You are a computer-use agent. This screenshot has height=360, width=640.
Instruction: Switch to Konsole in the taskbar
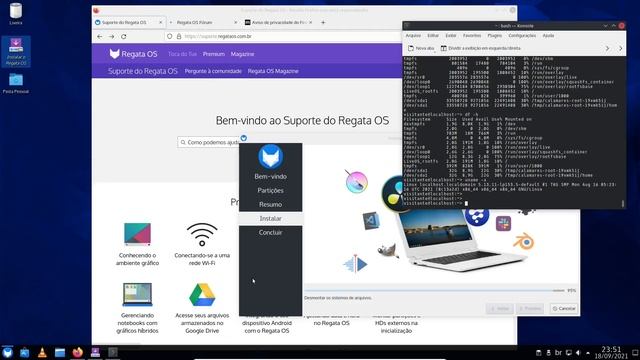(x=113, y=353)
